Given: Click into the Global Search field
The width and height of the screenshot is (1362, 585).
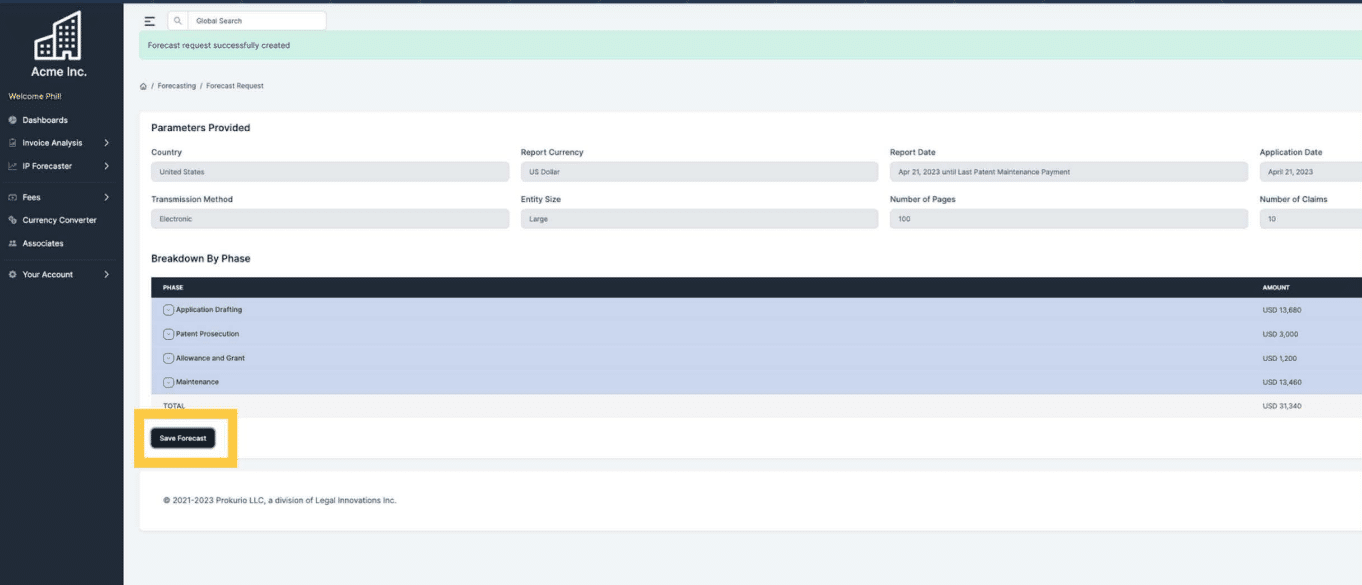Looking at the screenshot, I should pos(255,21).
